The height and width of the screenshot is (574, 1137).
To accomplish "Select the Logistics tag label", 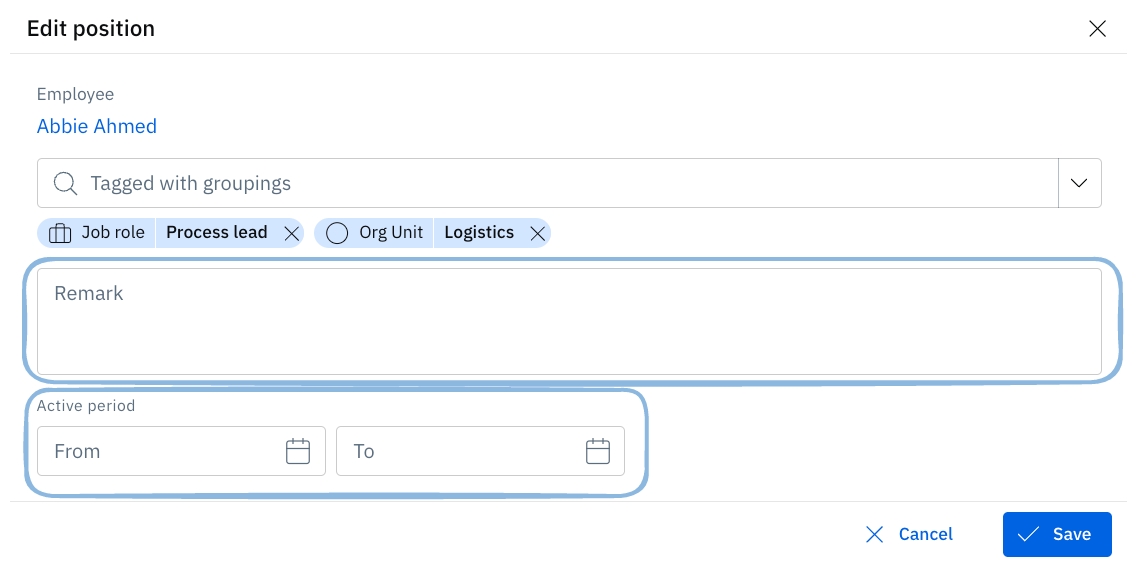I will click(479, 233).
